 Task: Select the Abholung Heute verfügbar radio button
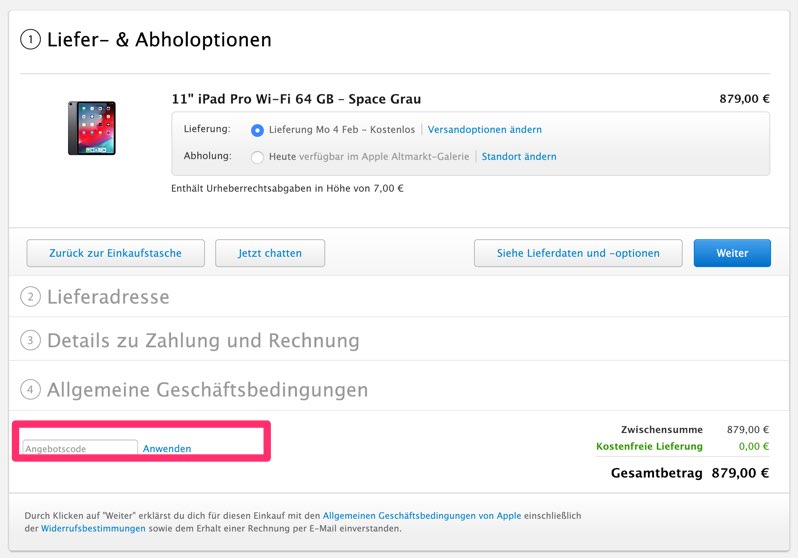257,157
